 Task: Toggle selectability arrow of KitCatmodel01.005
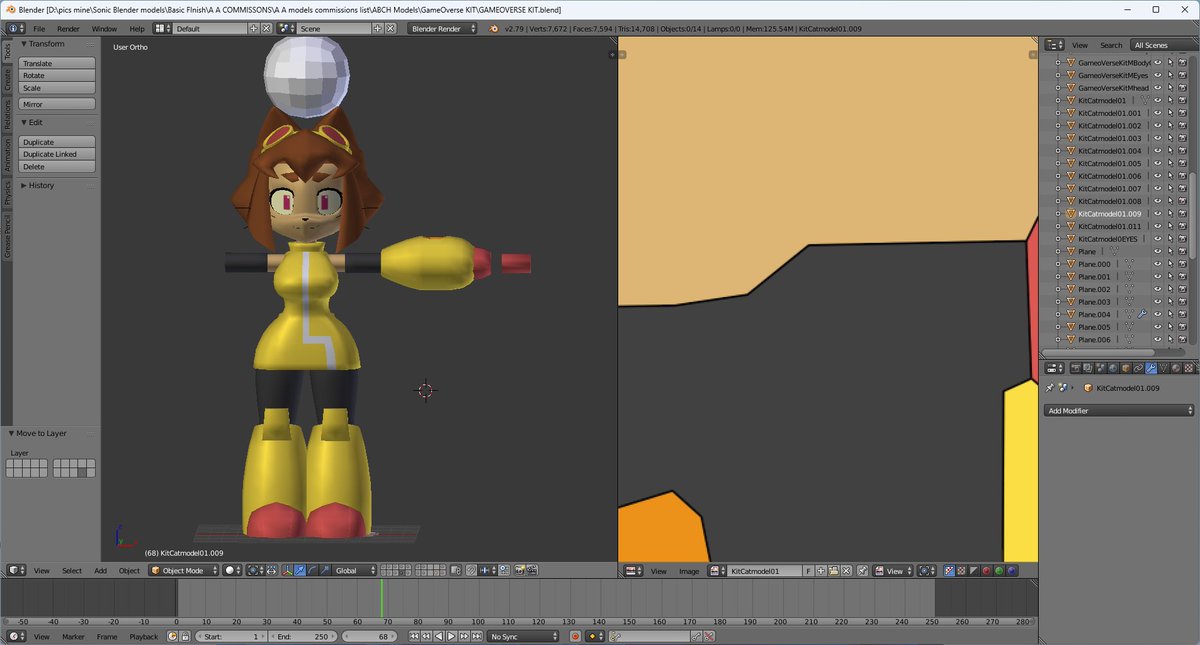tap(1170, 163)
